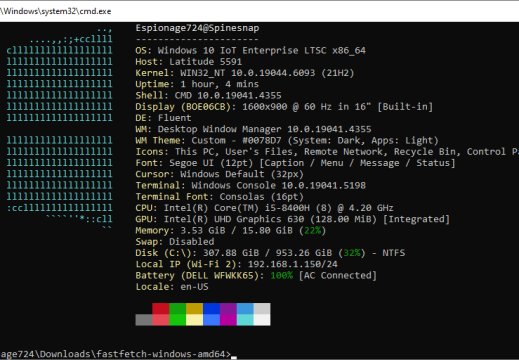The width and height of the screenshot is (519, 360).
Task: Click the dark gray color block
Action: point(144,320)
